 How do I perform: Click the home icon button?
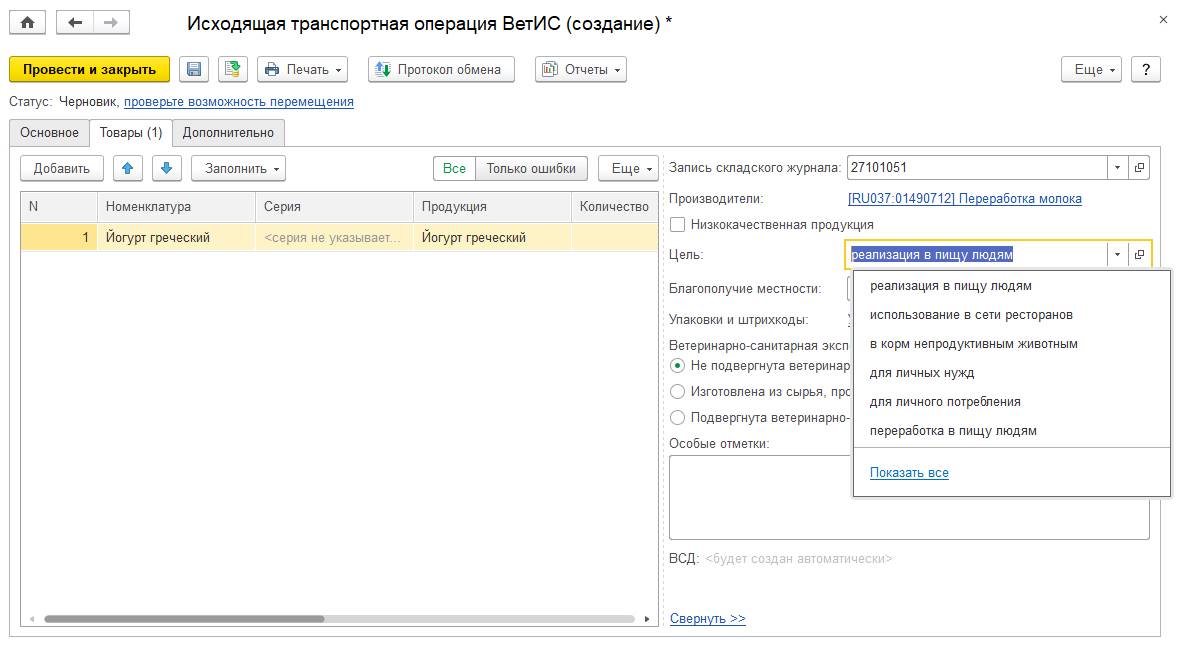point(27,23)
